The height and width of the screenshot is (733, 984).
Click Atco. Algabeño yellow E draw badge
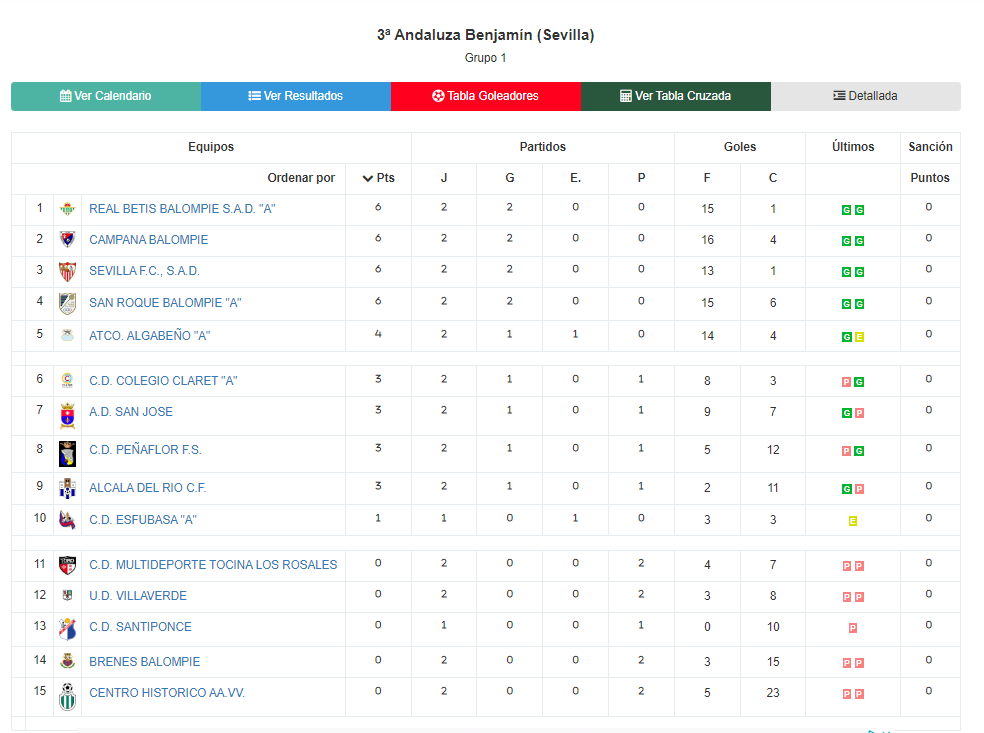tap(859, 337)
